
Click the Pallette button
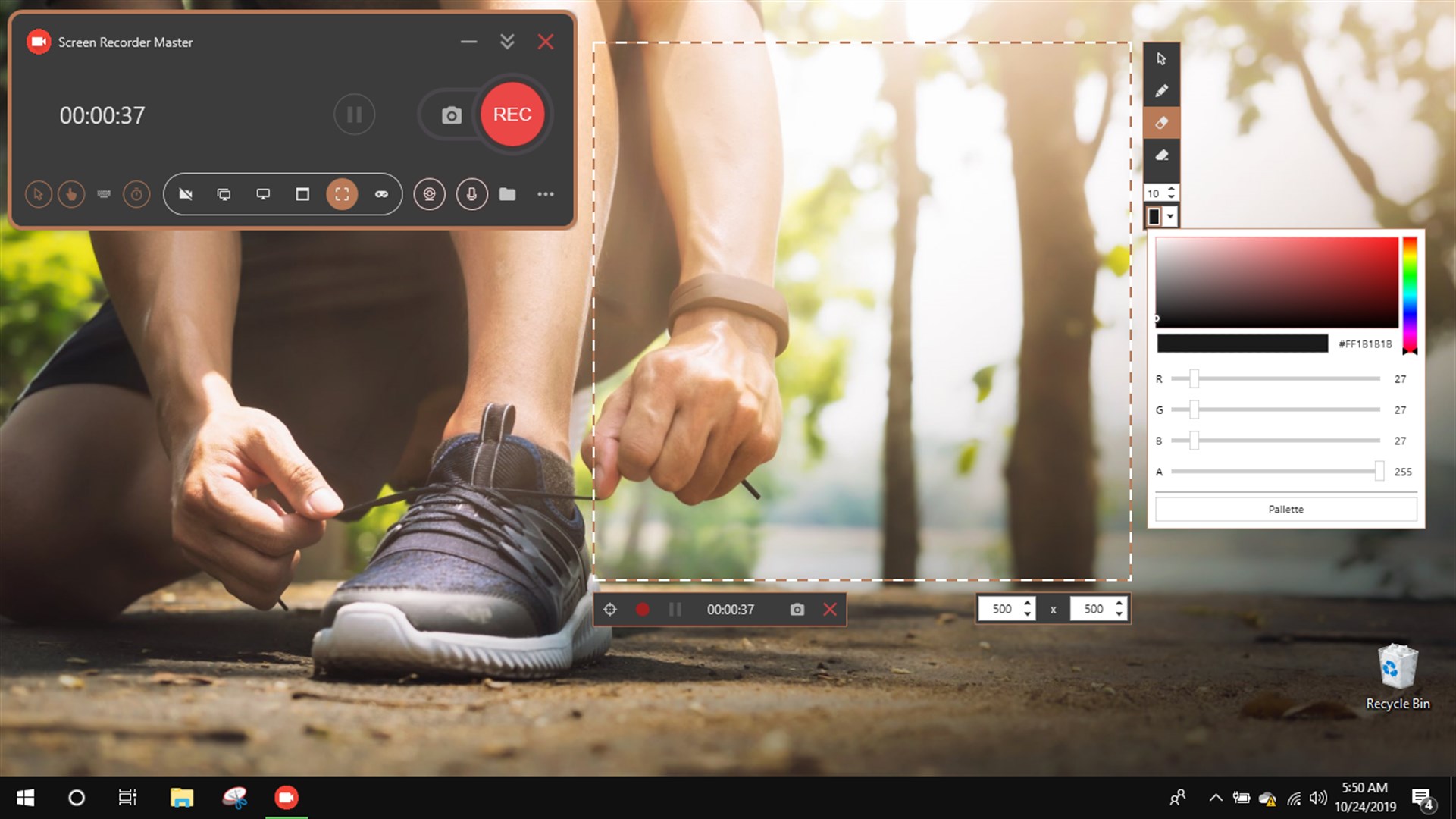(x=1285, y=510)
